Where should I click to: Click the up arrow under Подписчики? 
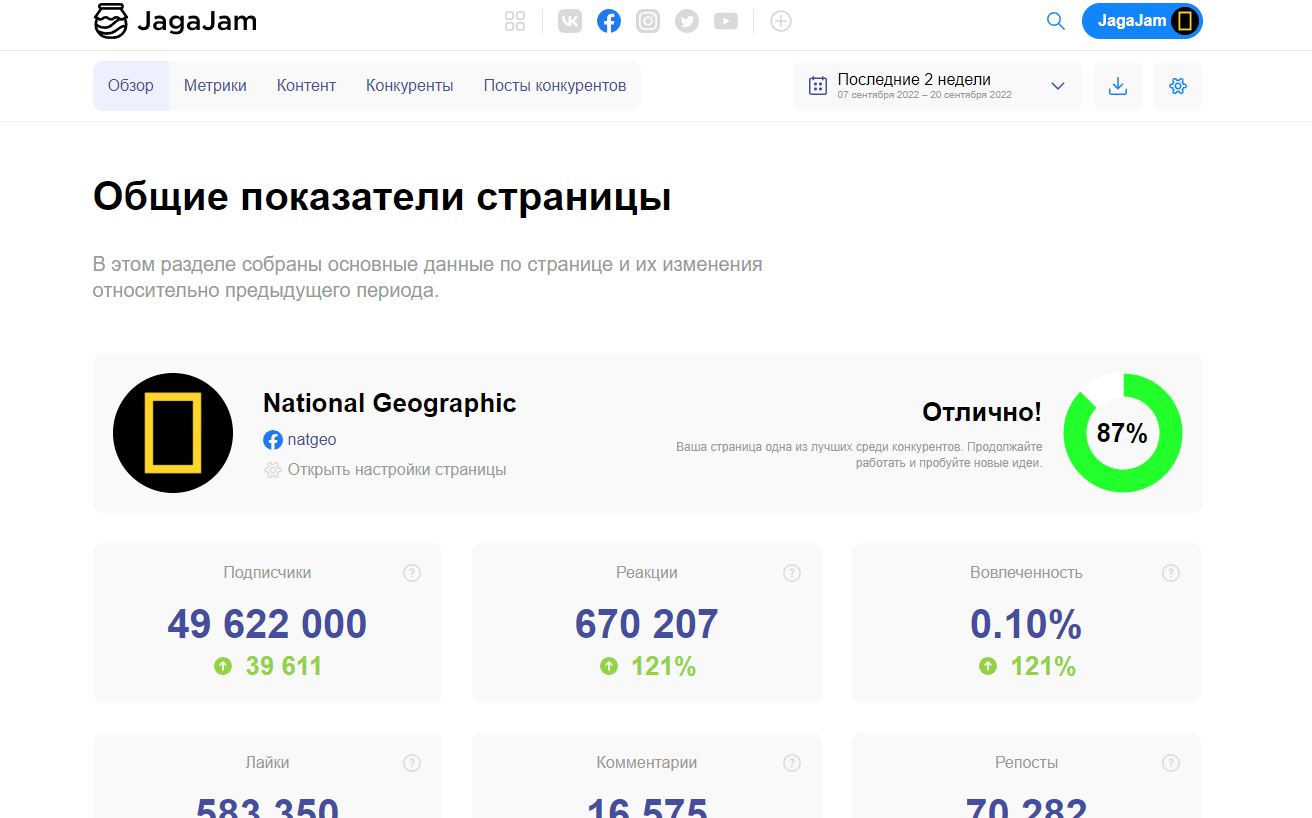point(223,666)
